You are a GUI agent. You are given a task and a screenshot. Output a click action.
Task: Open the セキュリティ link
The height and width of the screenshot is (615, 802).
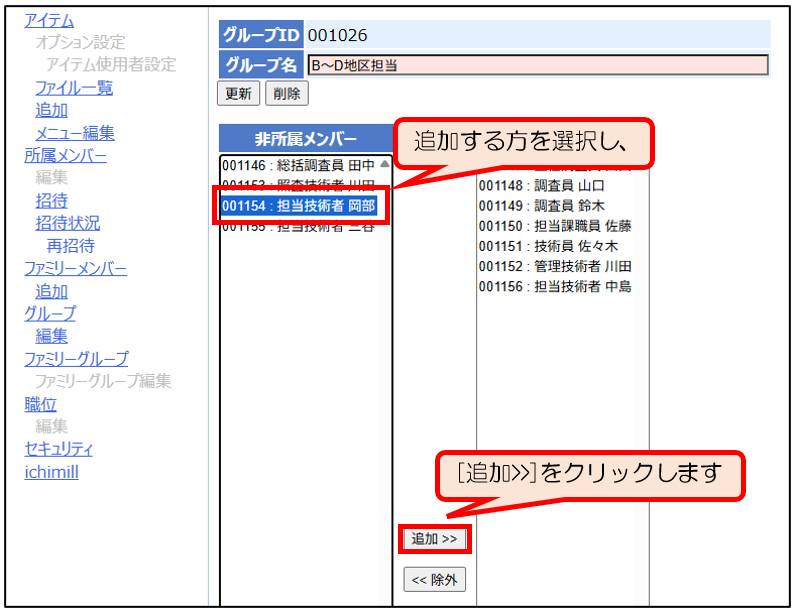point(58,449)
